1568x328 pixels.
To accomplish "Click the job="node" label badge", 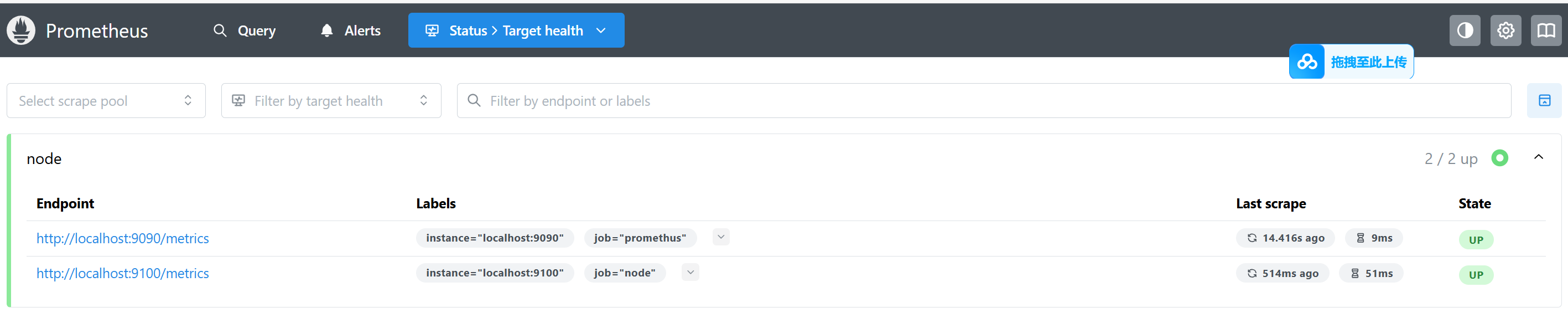I will (x=625, y=273).
